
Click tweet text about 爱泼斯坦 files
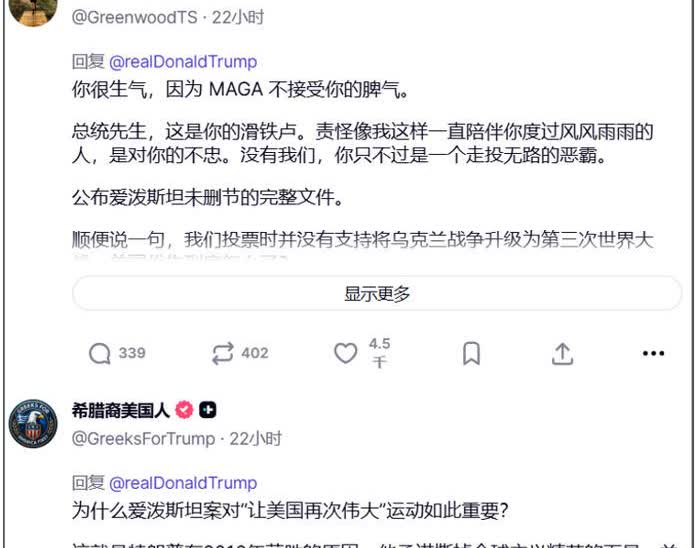pyautogui.click(x=207, y=197)
